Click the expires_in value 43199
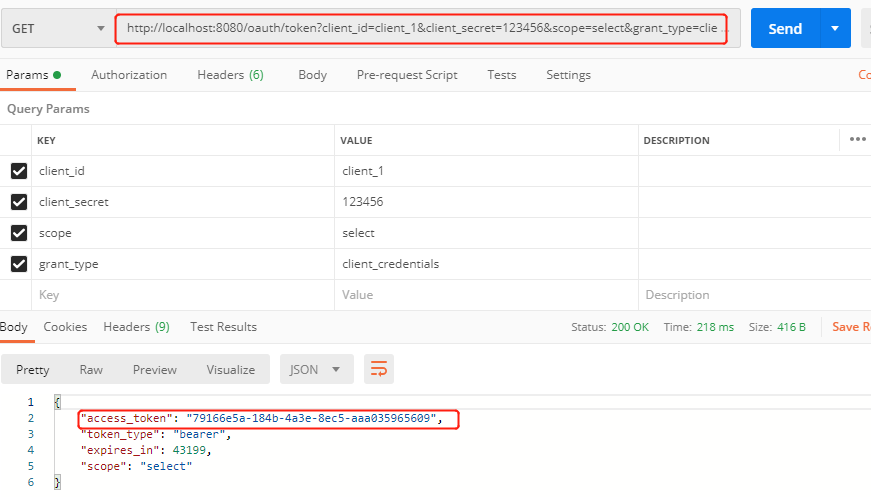 (x=189, y=450)
